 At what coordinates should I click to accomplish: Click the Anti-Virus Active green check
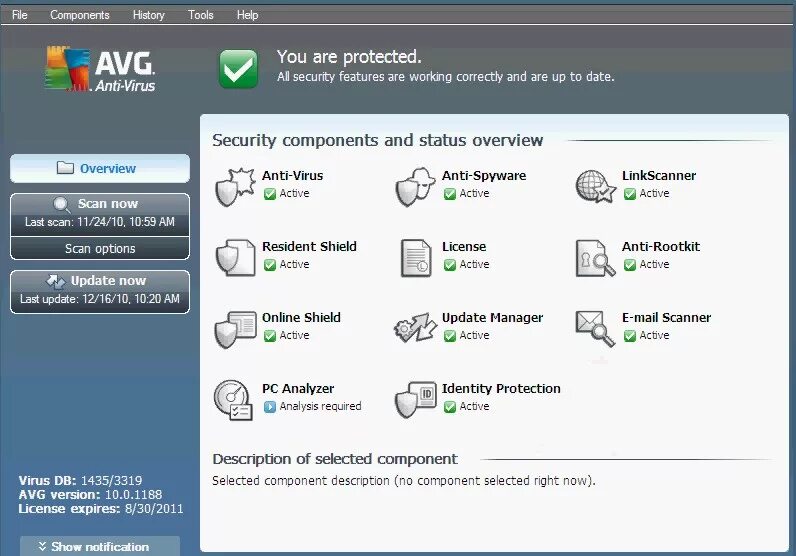click(x=270, y=194)
